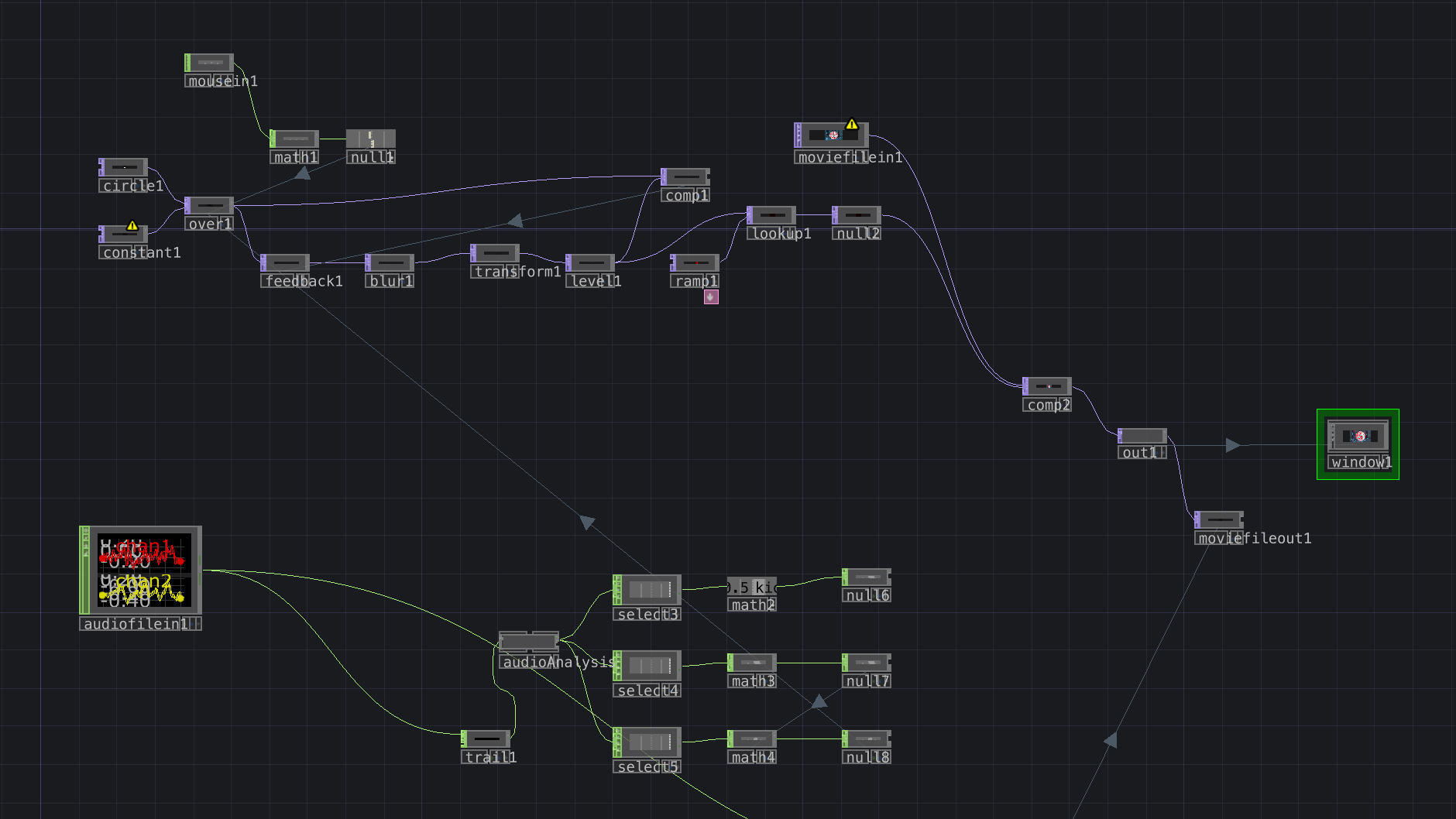The image size is (1456, 819).
Task: Click the warning triangle on moviefilein1
Action: [x=852, y=124]
